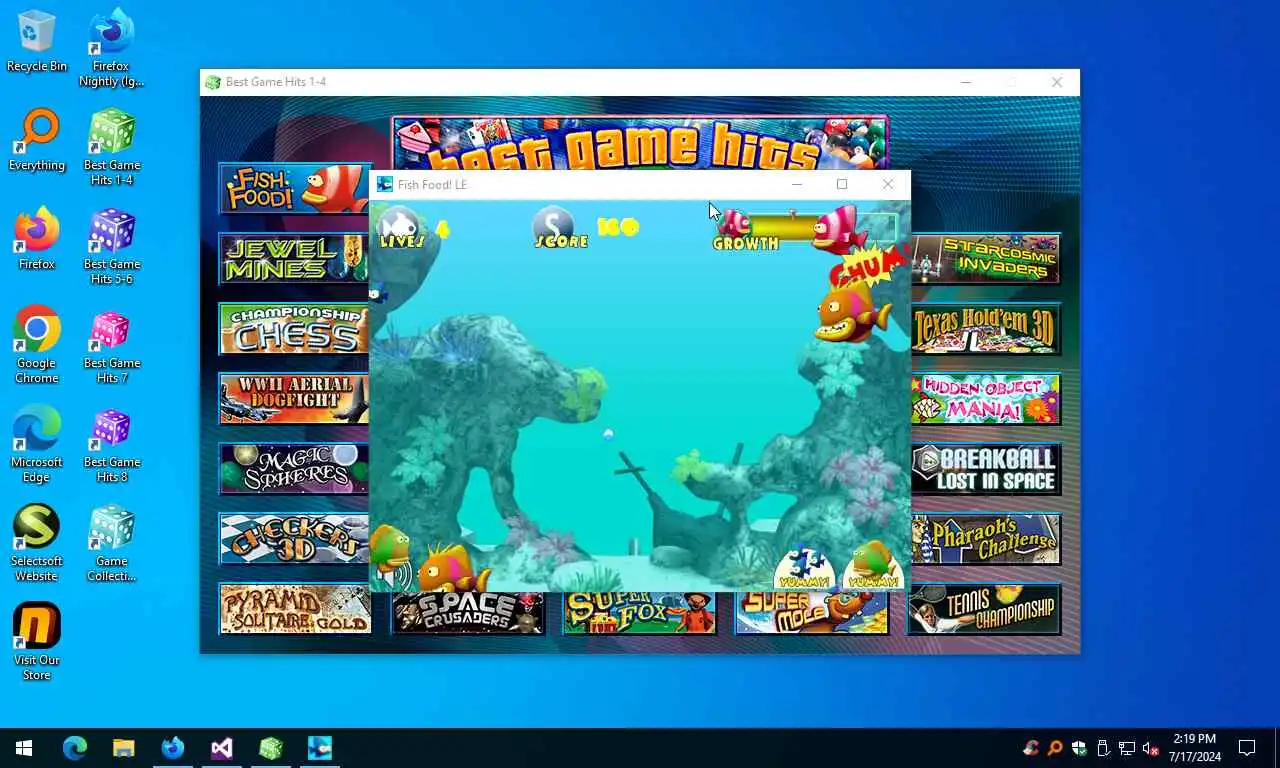The height and width of the screenshot is (768, 1280).
Task: Maximize the Fish Food! LE window
Action: click(x=842, y=184)
